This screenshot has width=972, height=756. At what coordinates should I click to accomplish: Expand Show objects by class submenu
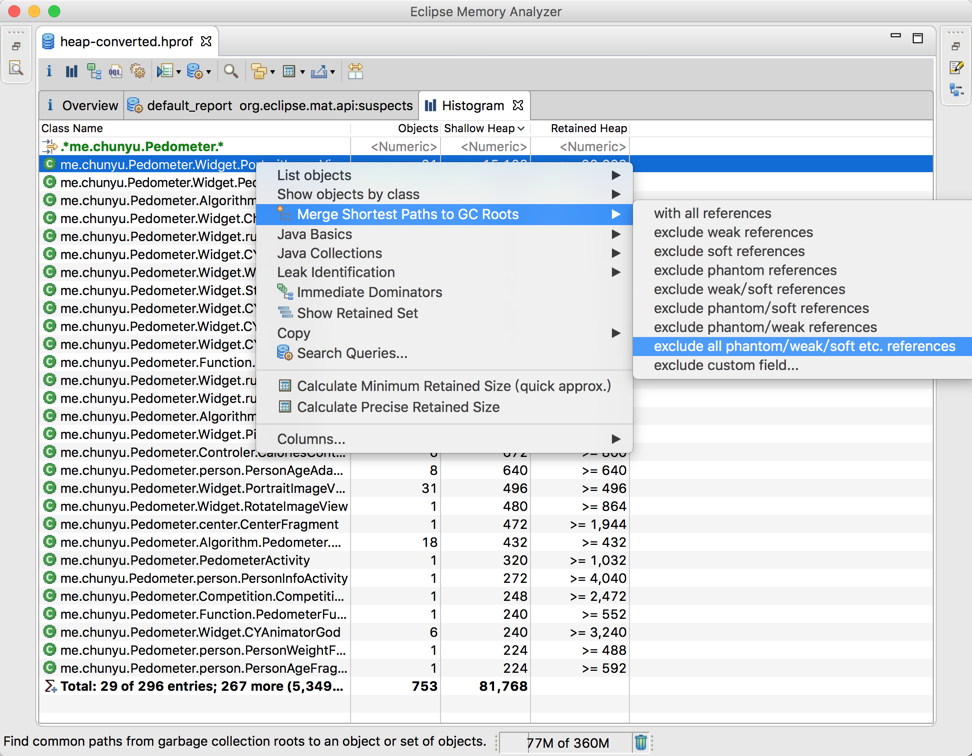coord(444,195)
